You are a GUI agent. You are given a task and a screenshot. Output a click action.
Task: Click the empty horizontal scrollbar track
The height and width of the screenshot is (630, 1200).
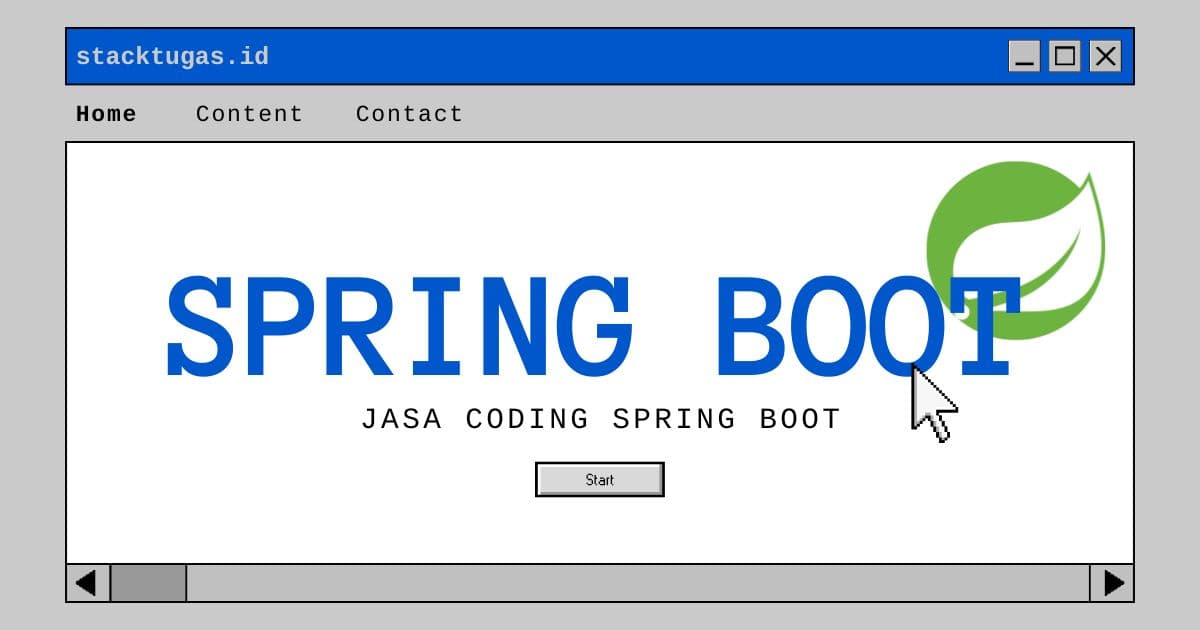(x=638, y=583)
